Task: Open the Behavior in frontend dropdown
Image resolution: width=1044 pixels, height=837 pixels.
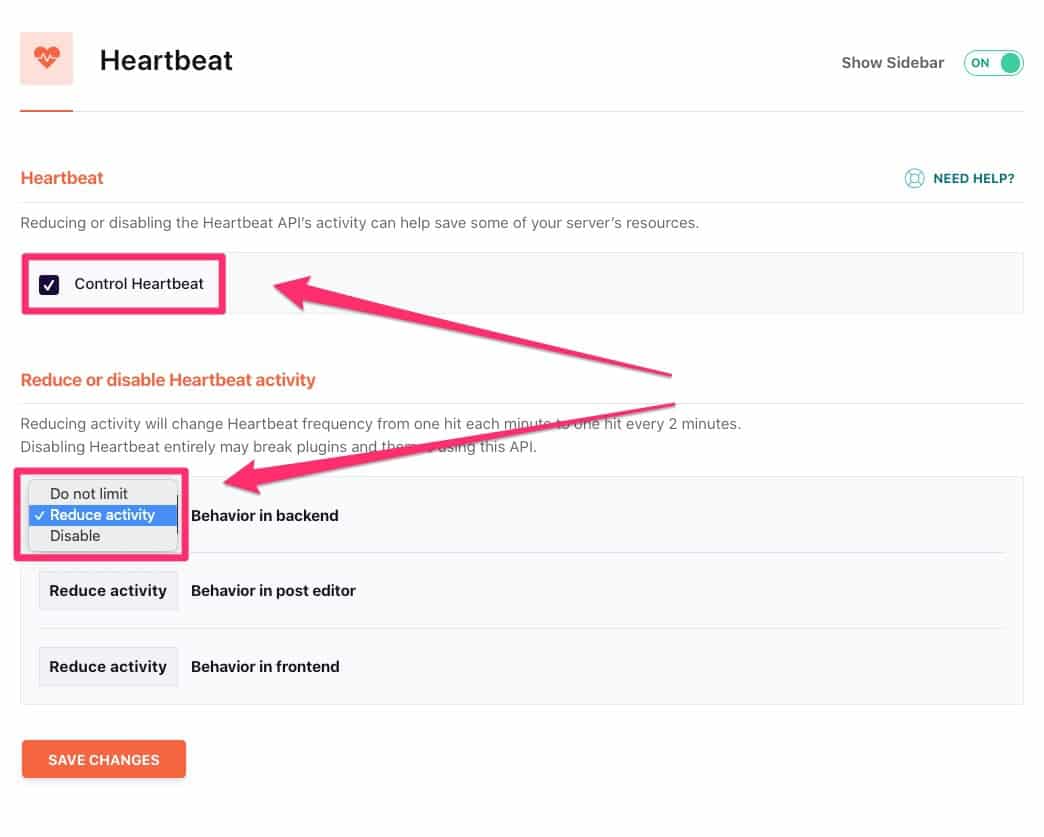Action: pyautogui.click(x=108, y=666)
